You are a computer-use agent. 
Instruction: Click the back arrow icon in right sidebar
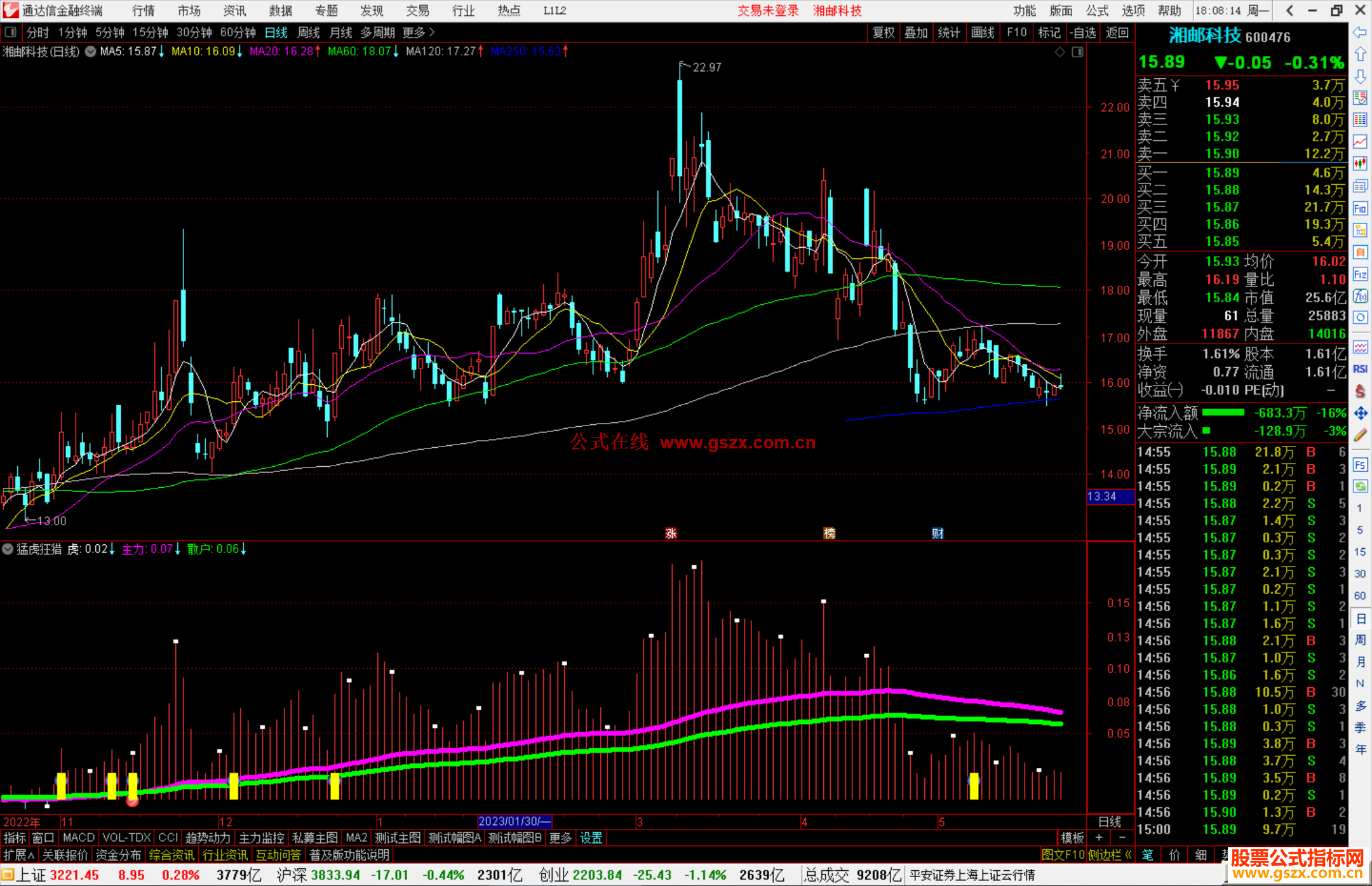1360,32
